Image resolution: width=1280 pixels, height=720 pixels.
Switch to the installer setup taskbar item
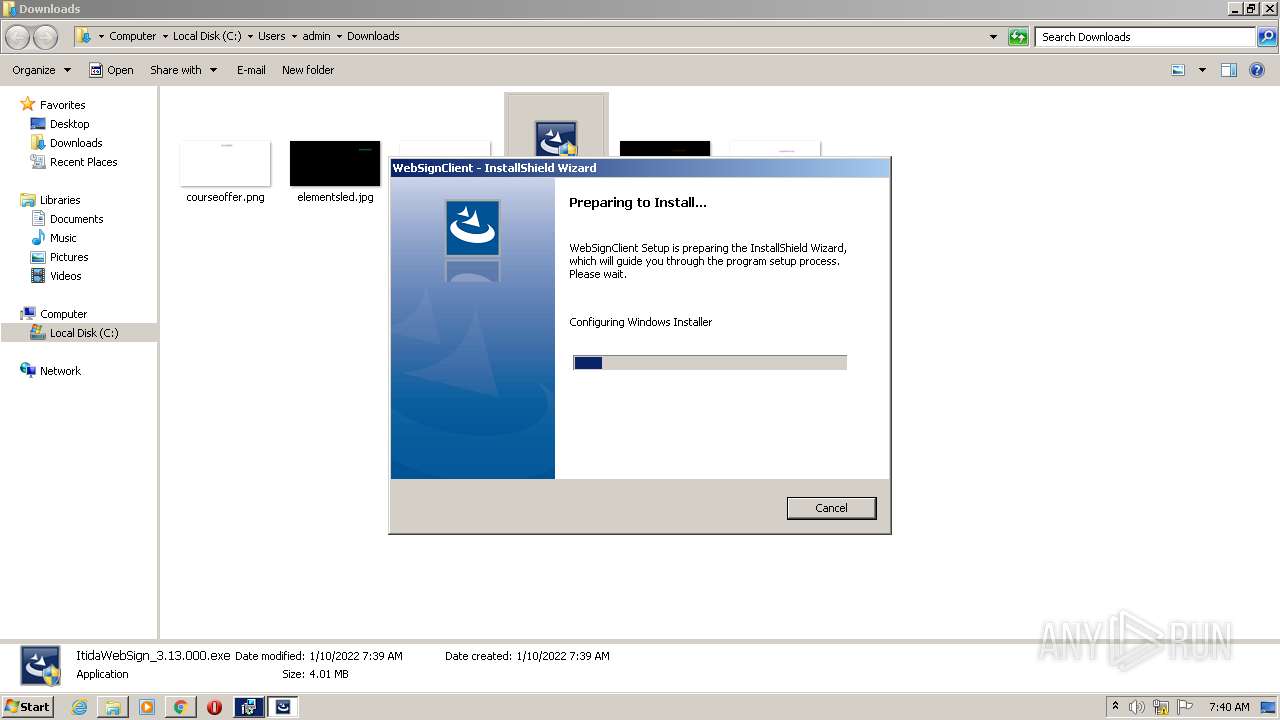(x=248, y=707)
